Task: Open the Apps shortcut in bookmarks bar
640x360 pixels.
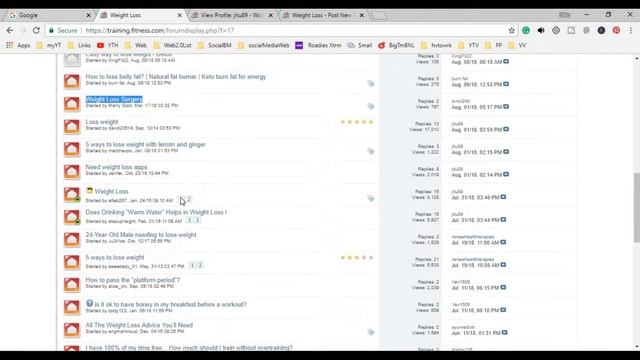Action: click(x=18, y=45)
